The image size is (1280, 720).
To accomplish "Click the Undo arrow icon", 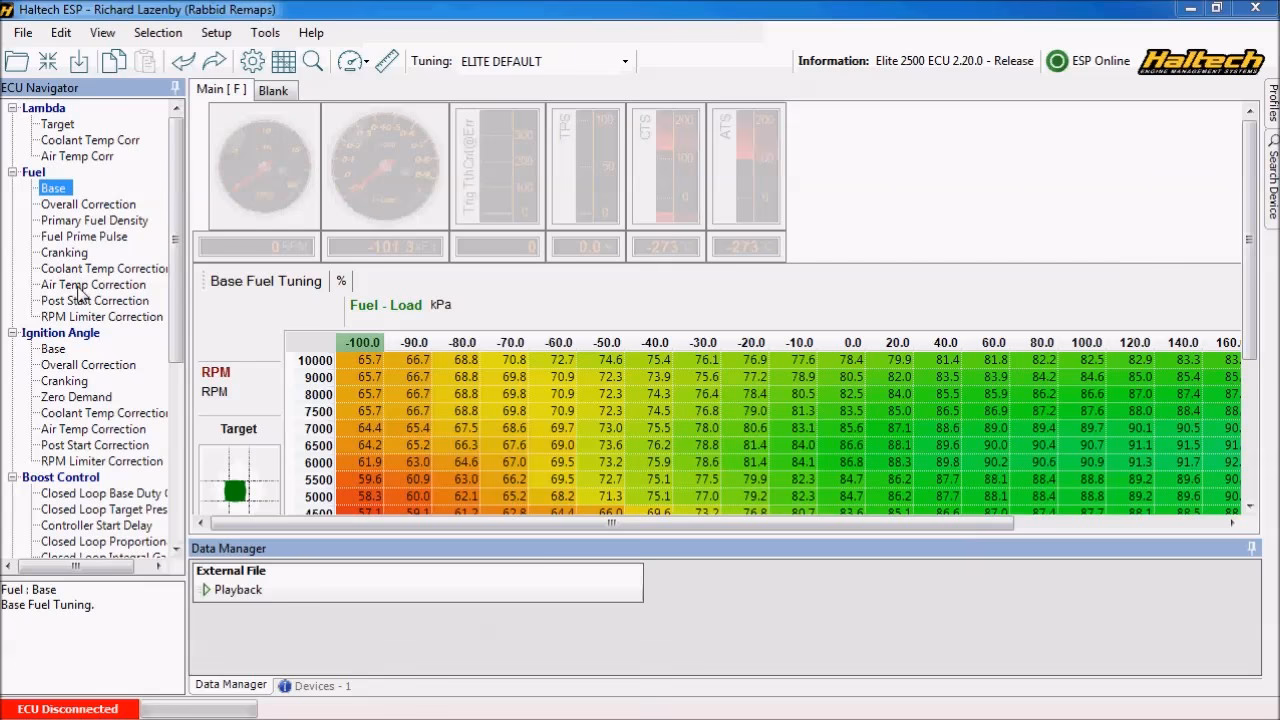I will pyautogui.click(x=183, y=61).
